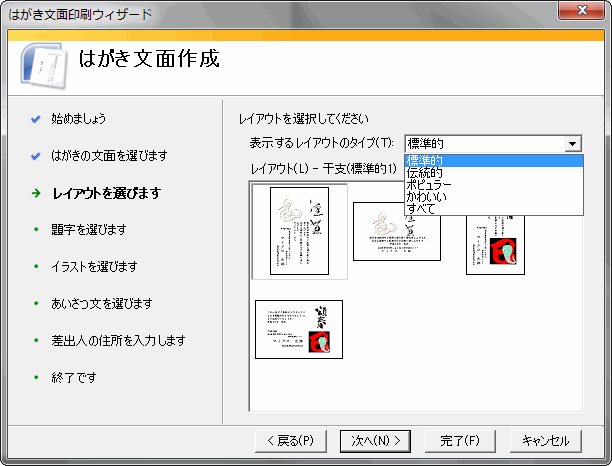This screenshot has height=466, width=612.
Task: Click green arrow icon beside レイアウトを選びます
Action: (x=36, y=193)
